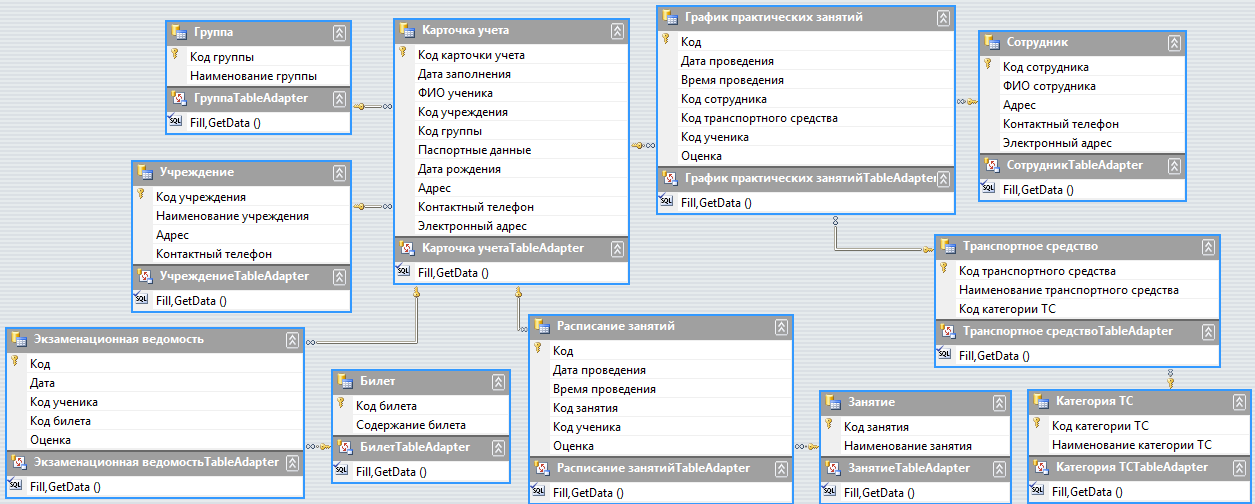Collapse the Расписание занятий table
This screenshot has width=1255, height=504.
click(779, 327)
